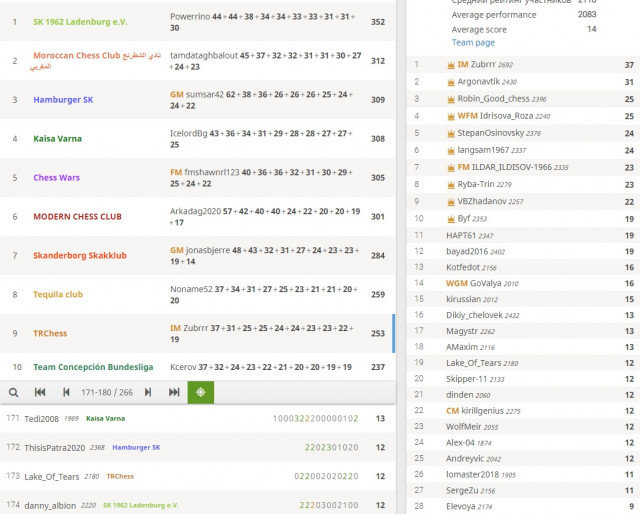Open Skanderborg Skakklub team
The width and height of the screenshot is (640, 514).
pos(80,255)
